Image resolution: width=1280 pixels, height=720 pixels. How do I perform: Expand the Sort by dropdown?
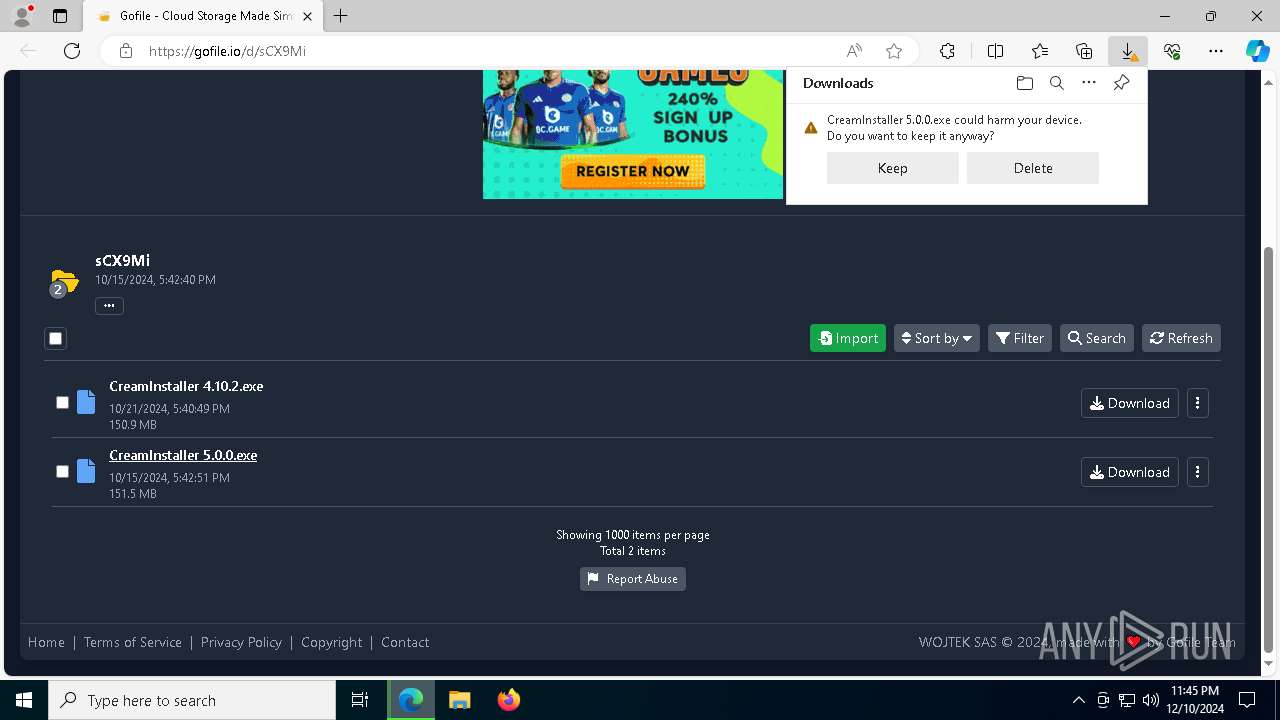pos(936,338)
